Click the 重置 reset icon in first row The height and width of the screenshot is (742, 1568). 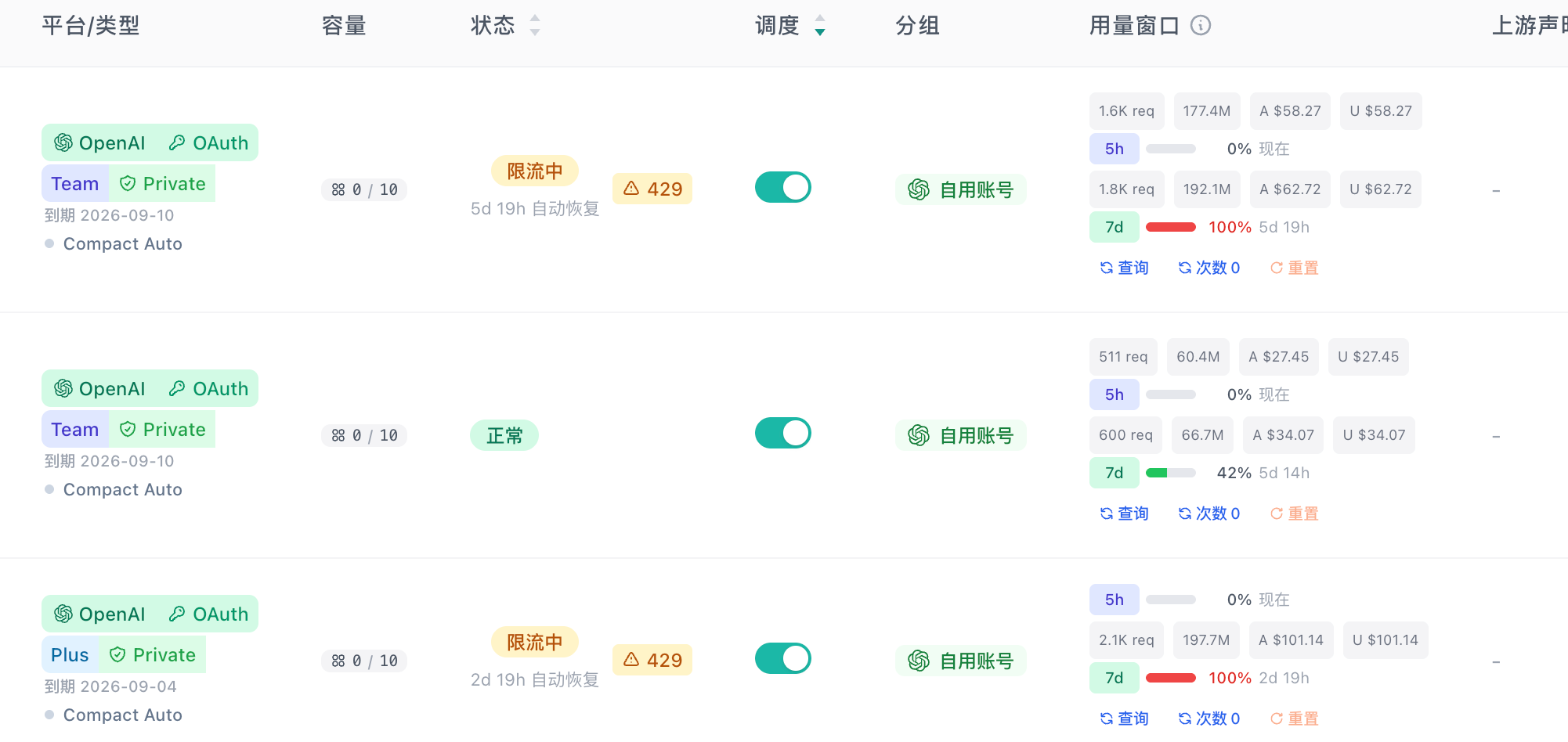pyautogui.click(x=1277, y=268)
